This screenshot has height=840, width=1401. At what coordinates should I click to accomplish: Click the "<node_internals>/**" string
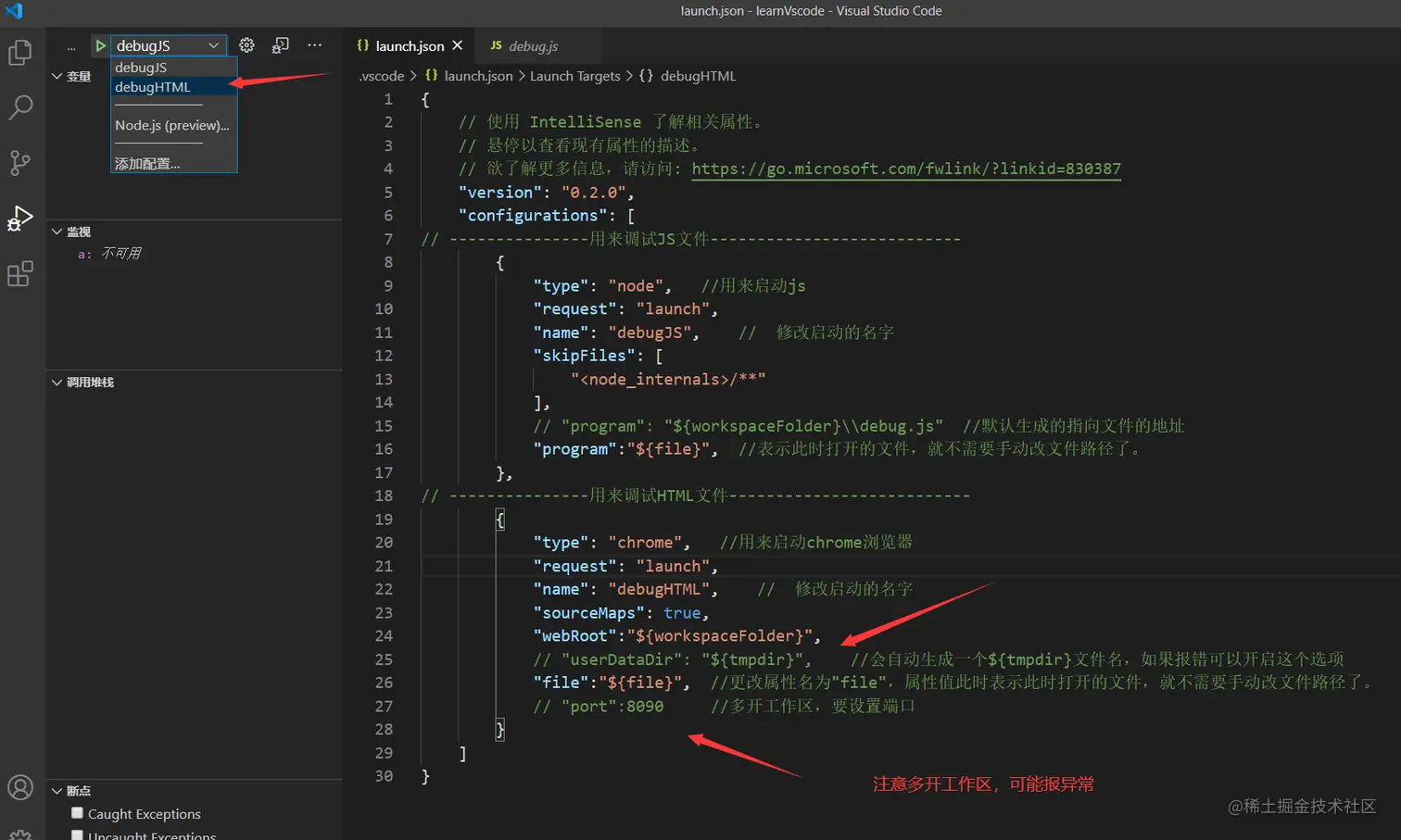point(668,379)
